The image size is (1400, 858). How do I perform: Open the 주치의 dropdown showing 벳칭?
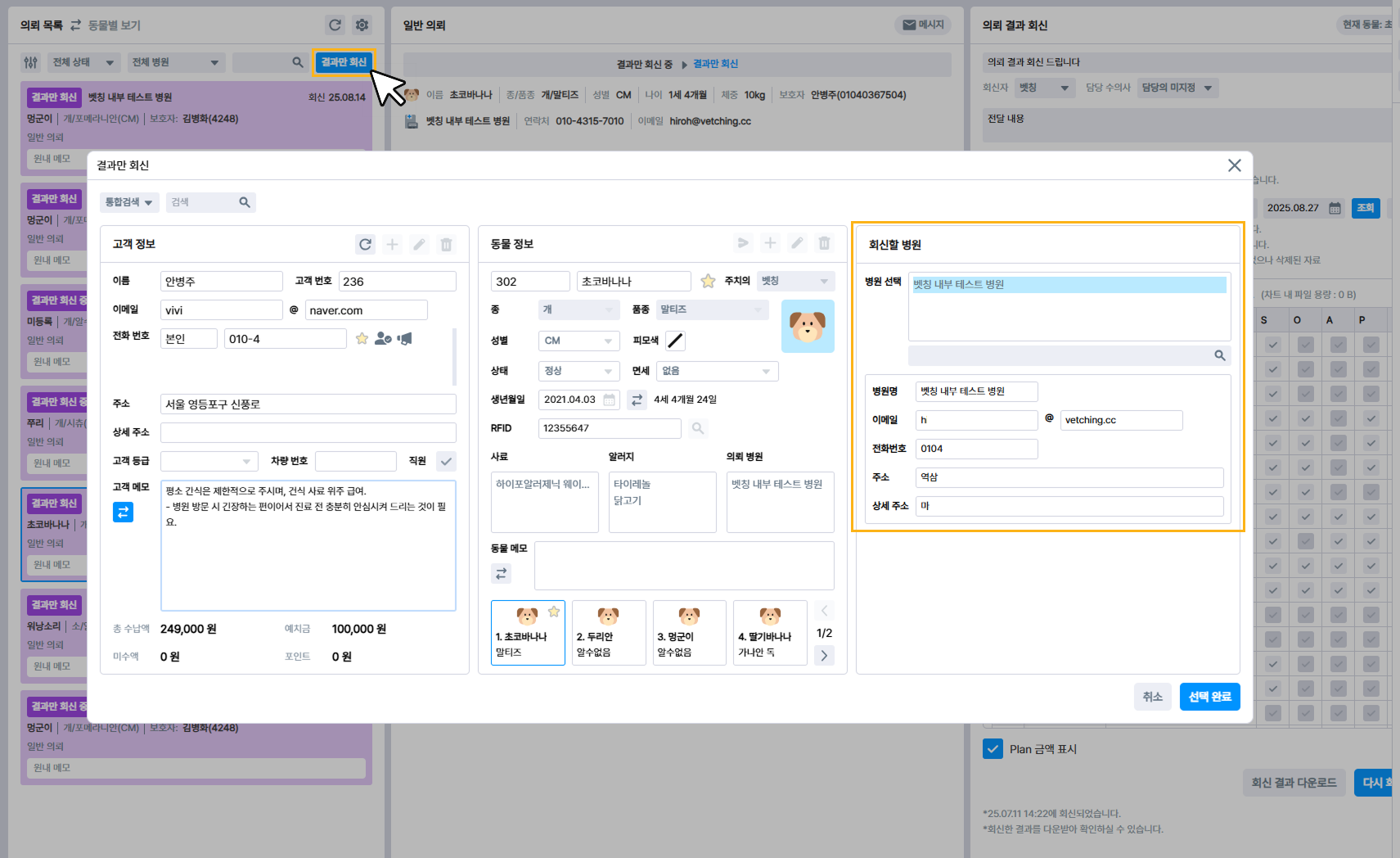pos(796,281)
